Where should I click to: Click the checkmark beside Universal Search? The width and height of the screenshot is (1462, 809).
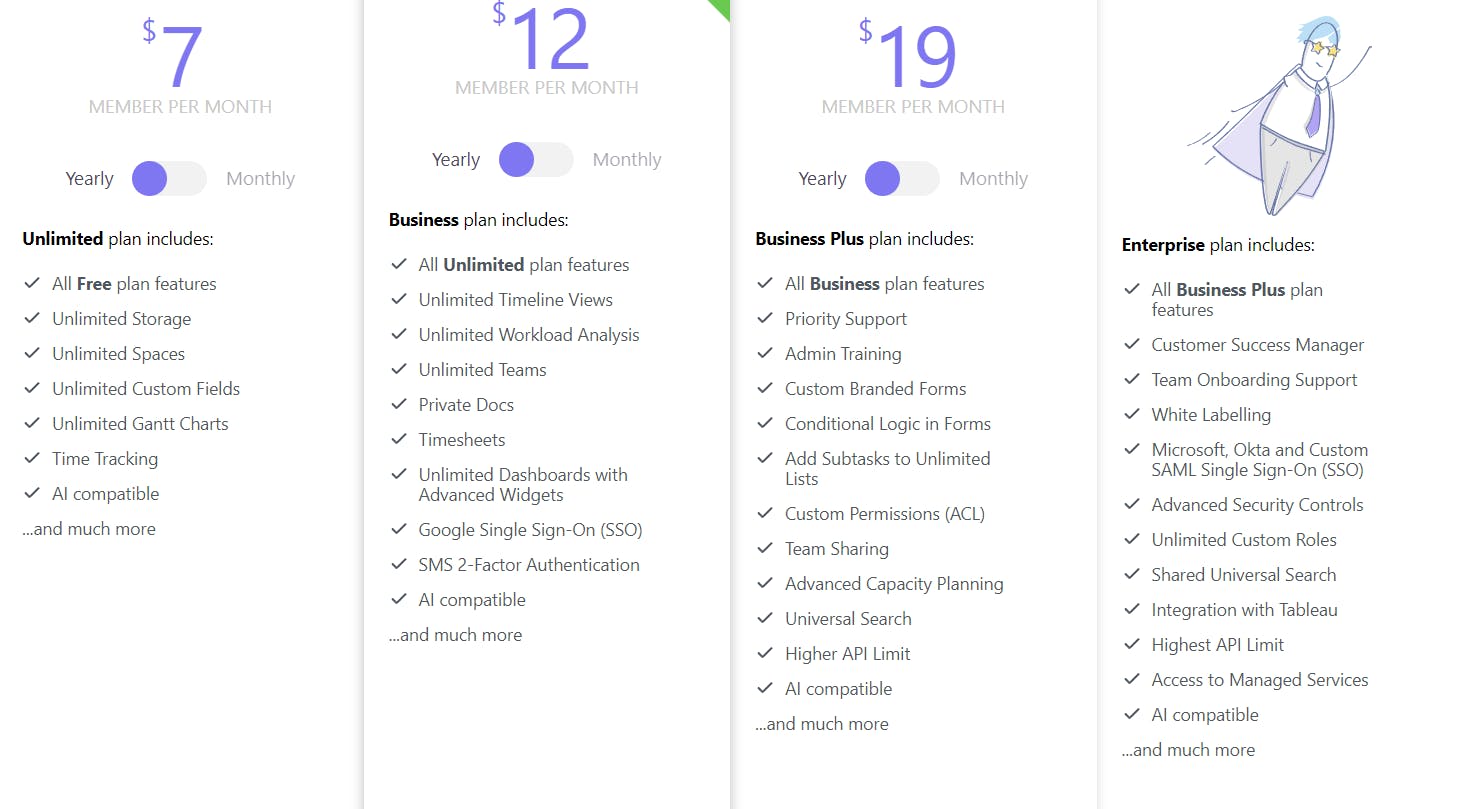pyautogui.click(x=765, y=619)
